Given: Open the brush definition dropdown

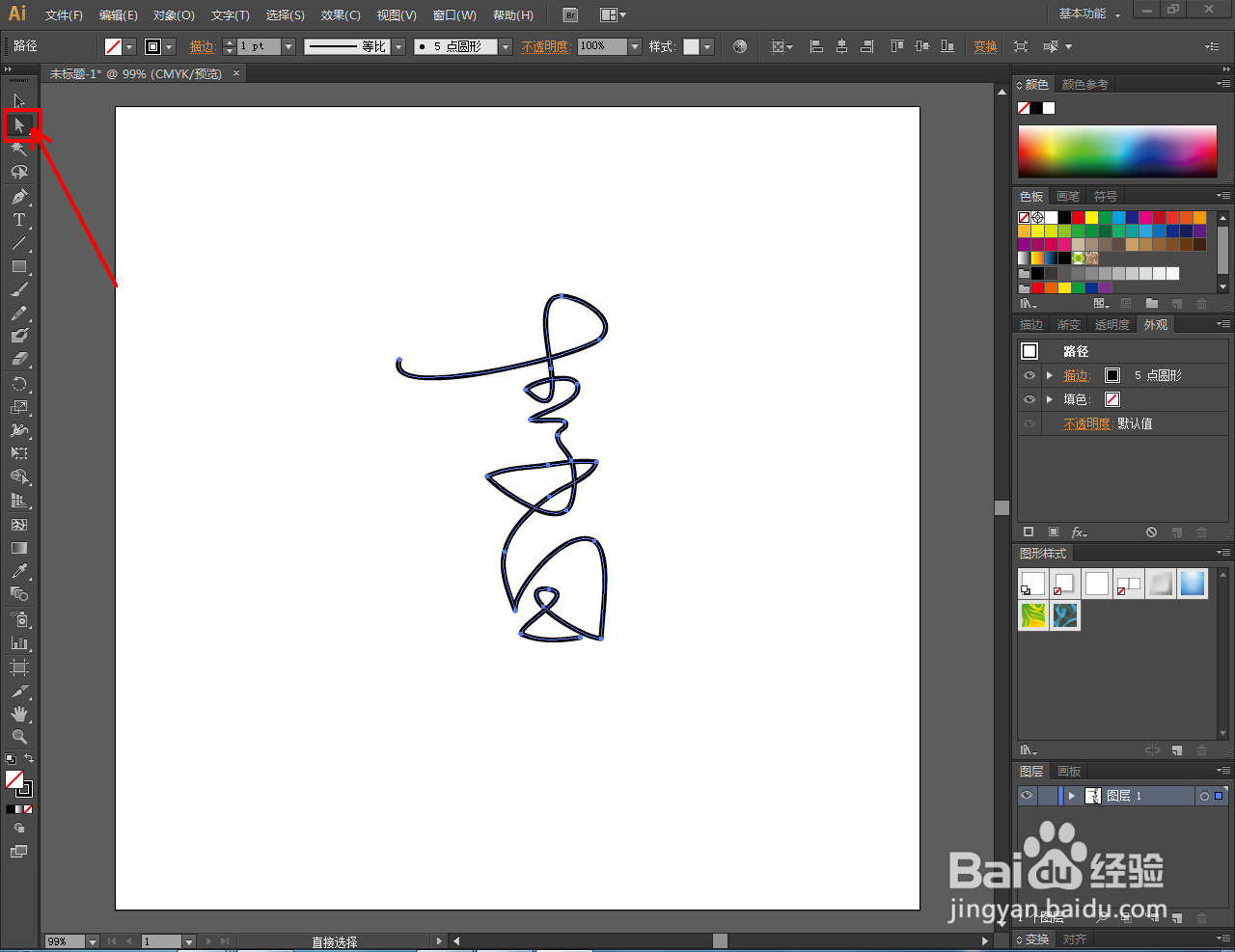Looking at the screenshot, I should coord(506,46).
